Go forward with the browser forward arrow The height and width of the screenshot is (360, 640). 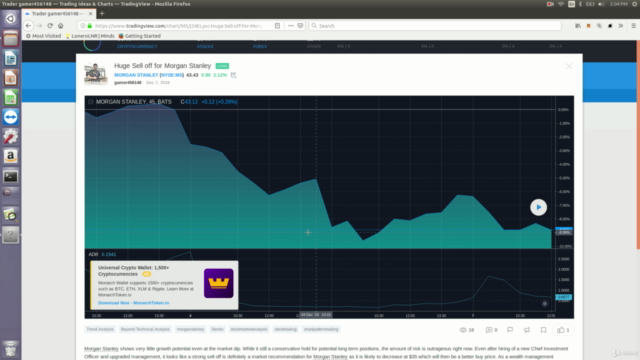pyautogui.click(x=39, y=26)
